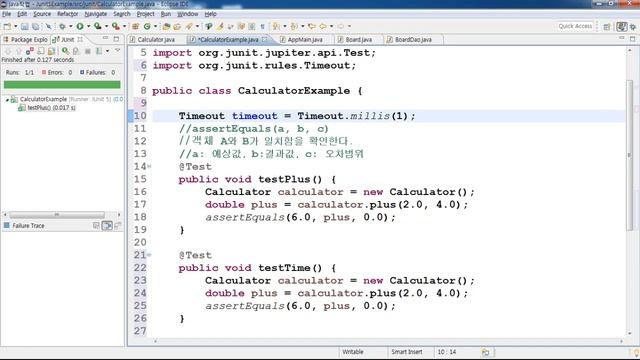Click the Open Type icon
The width and height of the screenshot is (640, 360).
click(166, 27)
